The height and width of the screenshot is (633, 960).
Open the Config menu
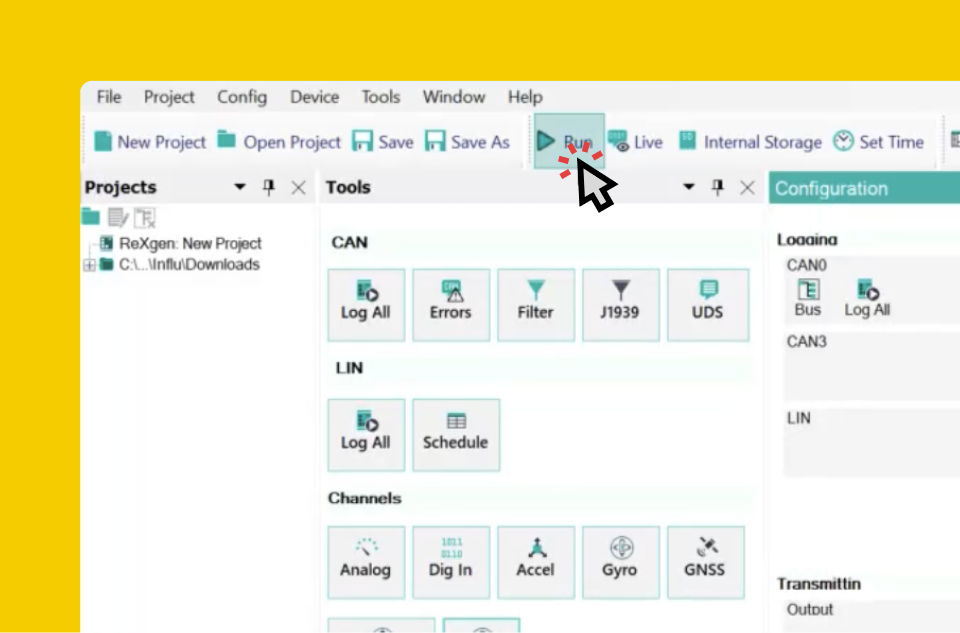[242, 97]
